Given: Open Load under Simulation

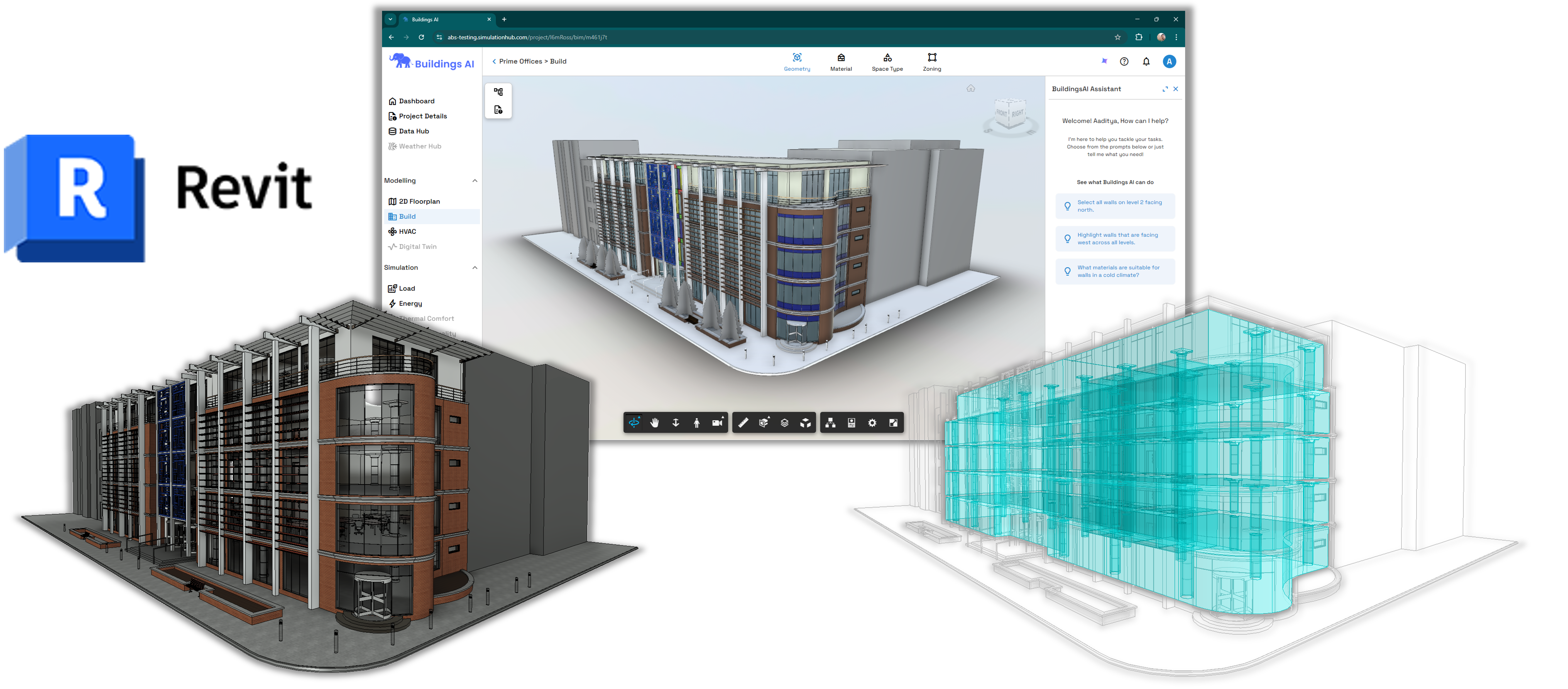Looking at the screenshot, I should coord(402,288).
